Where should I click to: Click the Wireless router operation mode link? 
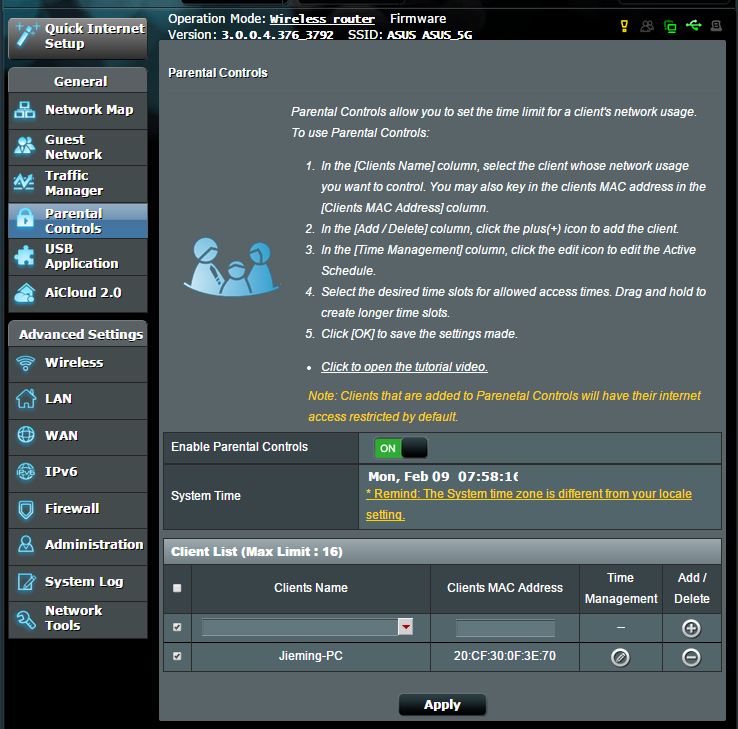tap(322, 19)
